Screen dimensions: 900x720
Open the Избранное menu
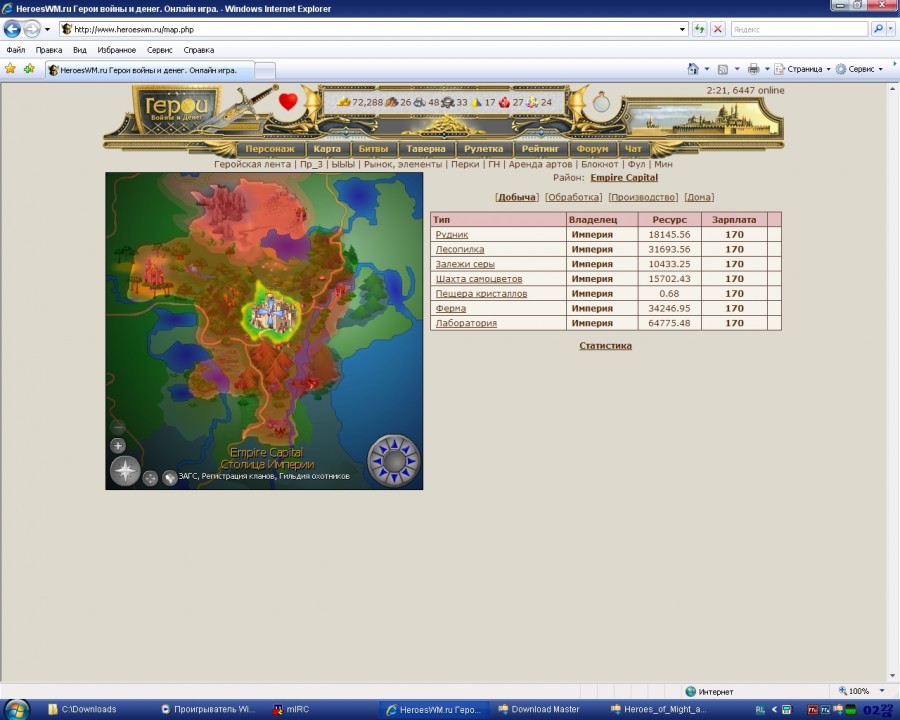117,50
